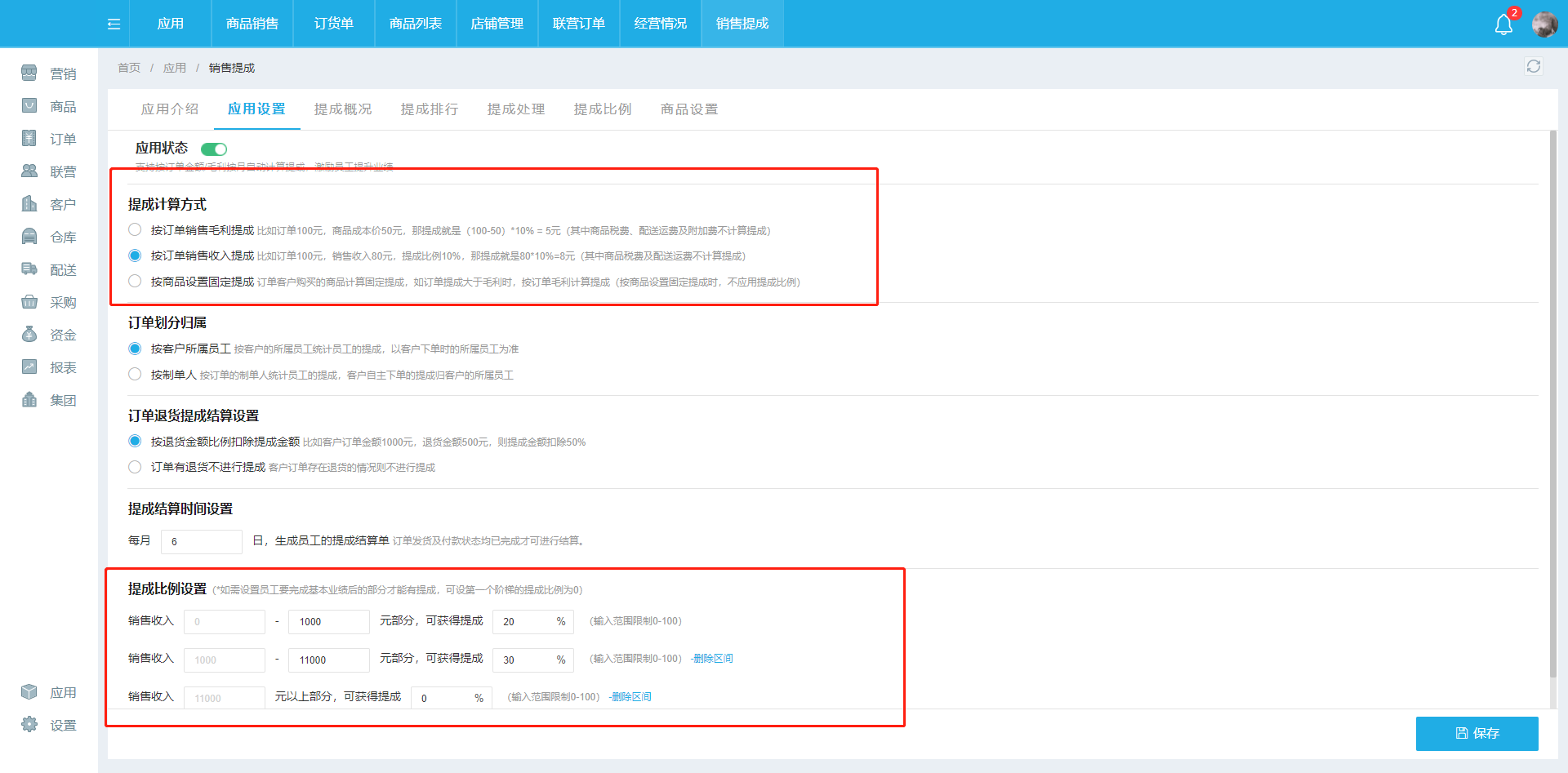Select 按订单销售毛利提成 radio option

click(x=136, y=230)
